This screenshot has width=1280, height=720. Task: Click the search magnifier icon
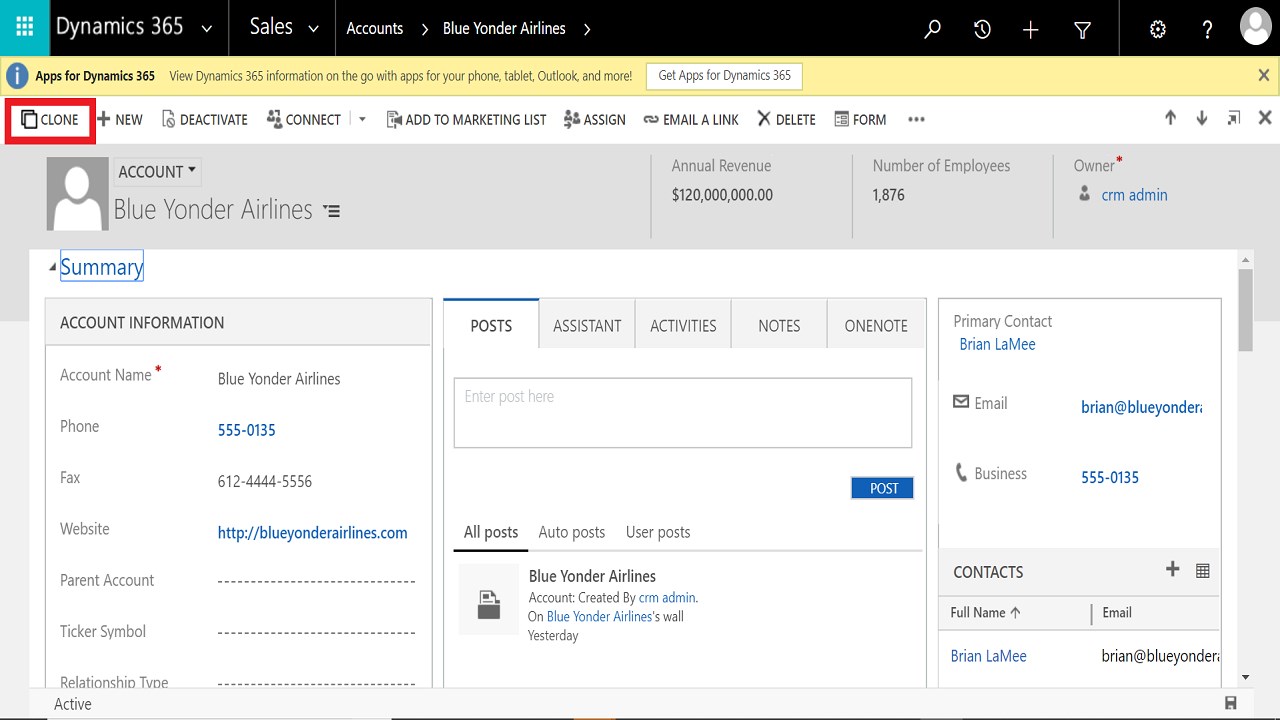932,29
